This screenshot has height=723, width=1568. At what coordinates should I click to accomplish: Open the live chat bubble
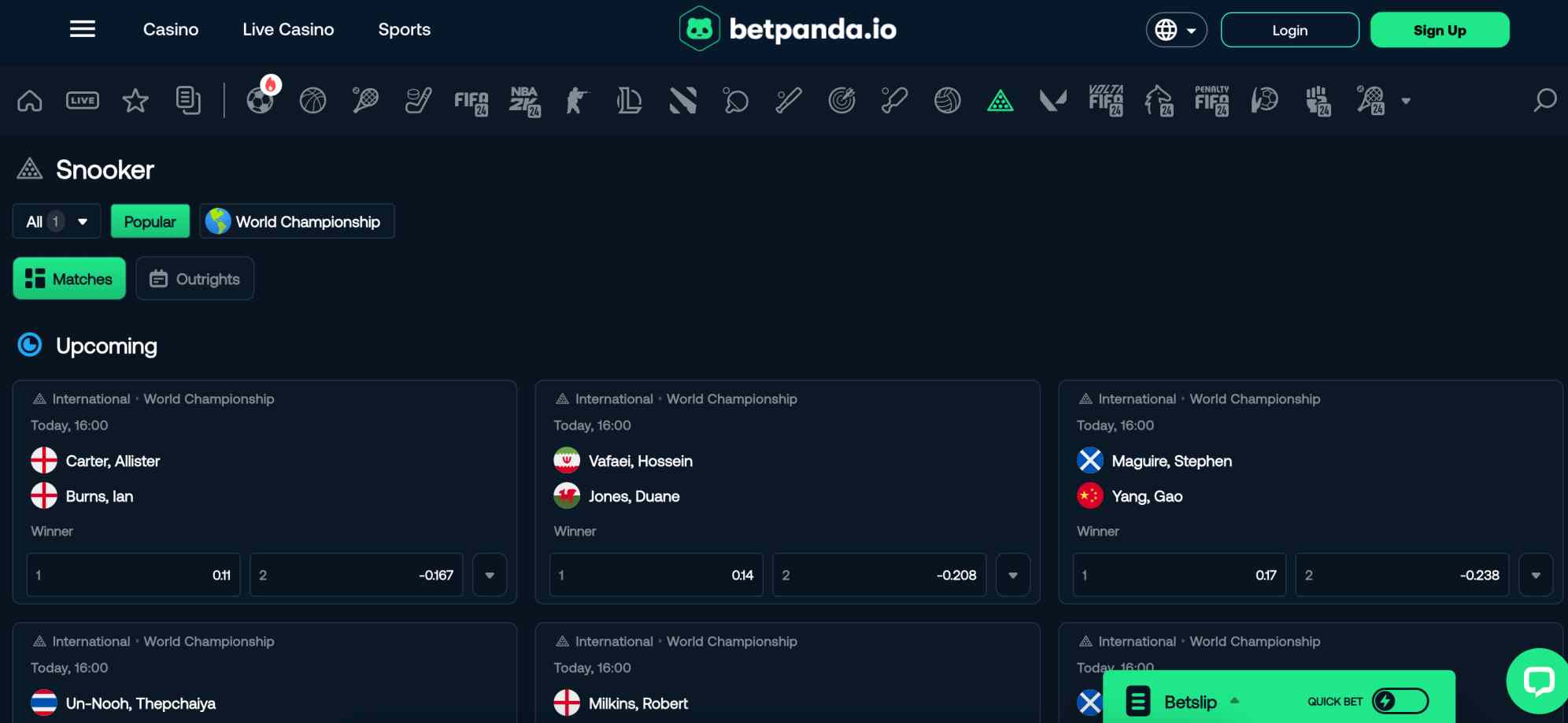(1537, 680)
